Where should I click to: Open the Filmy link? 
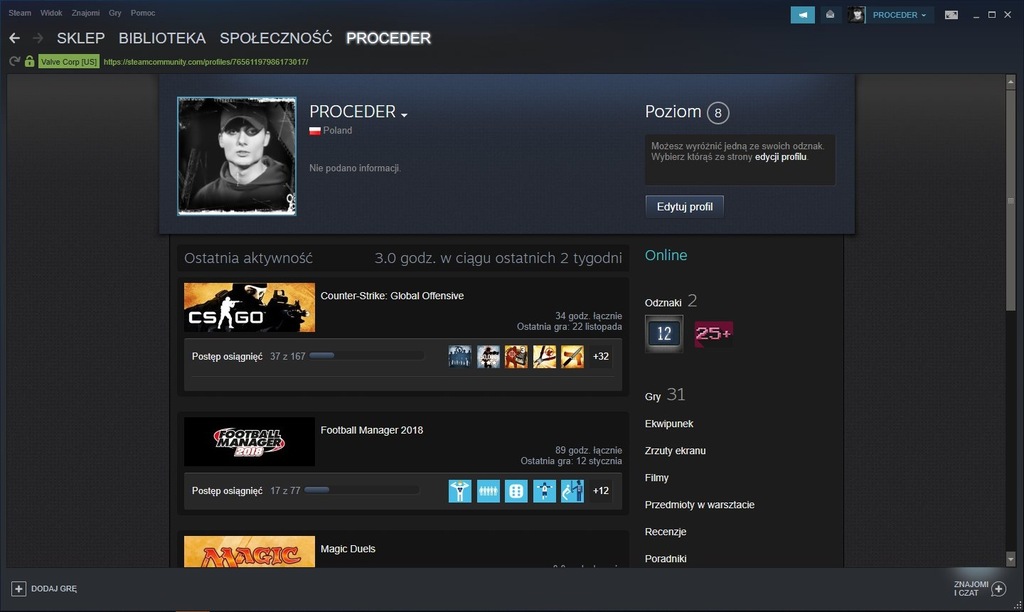(656, 478)
